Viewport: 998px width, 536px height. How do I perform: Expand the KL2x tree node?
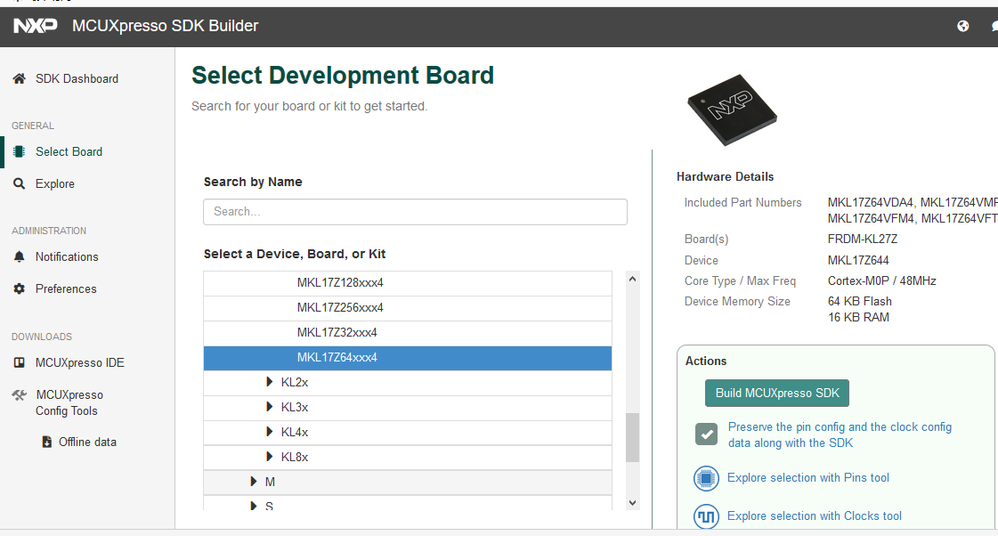(269, 382)
